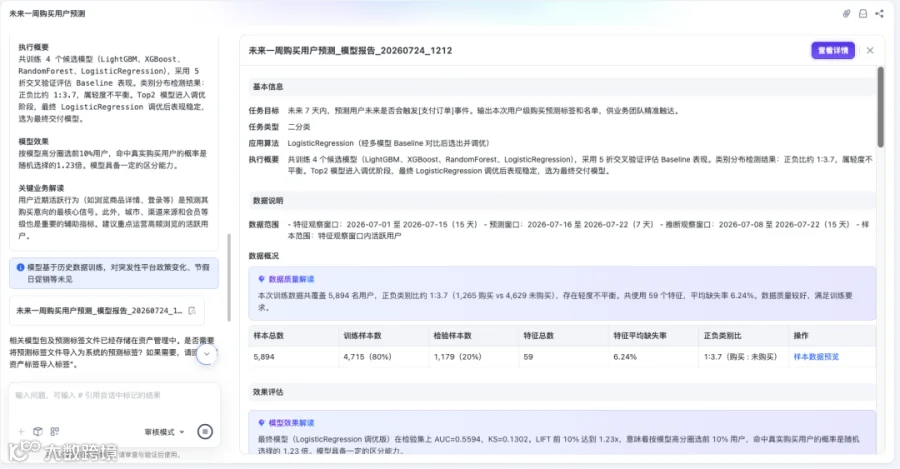The image size is (900, 469).
Task: Click the 数据质量解读 insight icon
Action: tap(261, 279)
